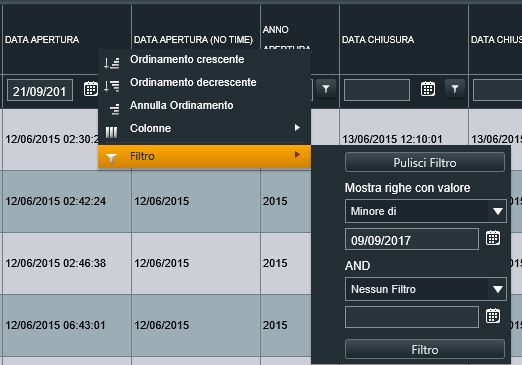
Task: Open the Nessun Filtro condition dropdown
Action: click(x=426, y=289)
